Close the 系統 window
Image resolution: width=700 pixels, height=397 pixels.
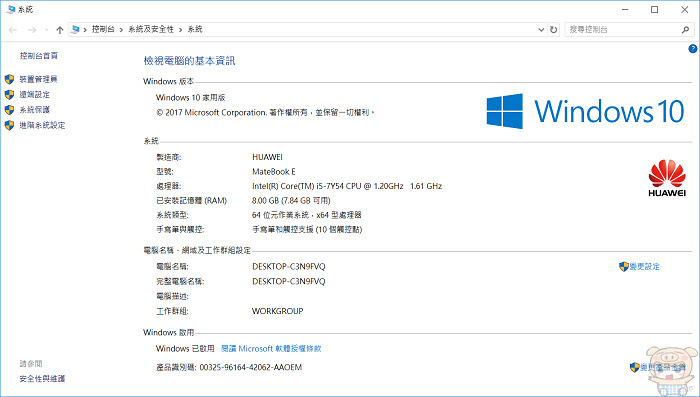click(x=684, y=9)
